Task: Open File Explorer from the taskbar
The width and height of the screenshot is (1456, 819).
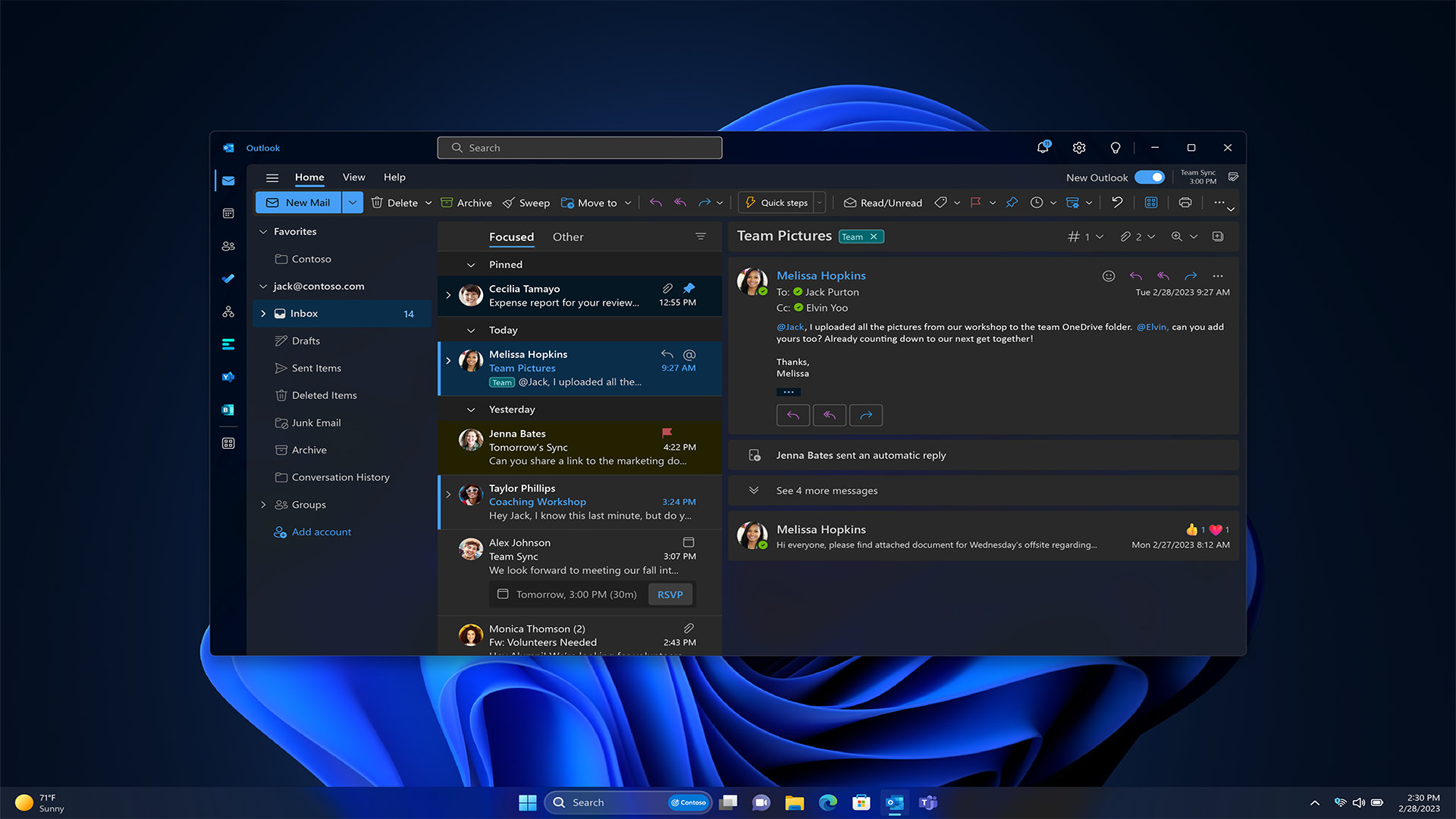Action: coord(794,802)
